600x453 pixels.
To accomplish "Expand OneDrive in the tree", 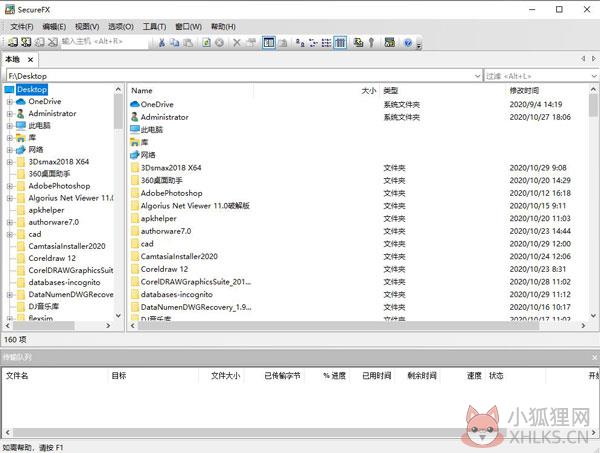I will coord(10,101).
